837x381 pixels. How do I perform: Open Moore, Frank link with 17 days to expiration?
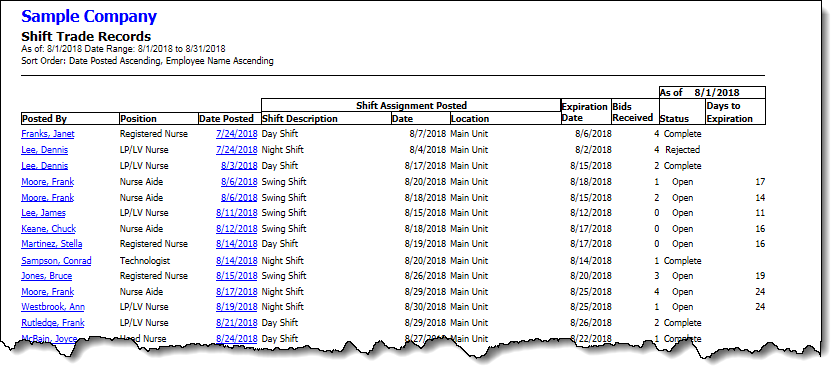point(48,182)
